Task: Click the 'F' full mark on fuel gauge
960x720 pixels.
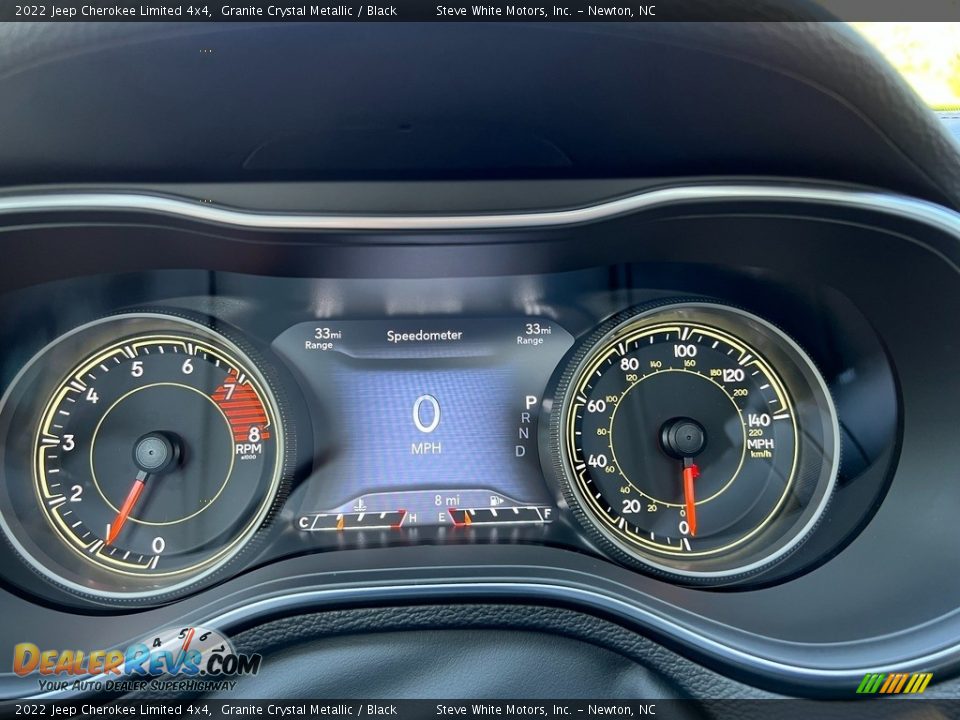Action: click(x=547, y=514)
